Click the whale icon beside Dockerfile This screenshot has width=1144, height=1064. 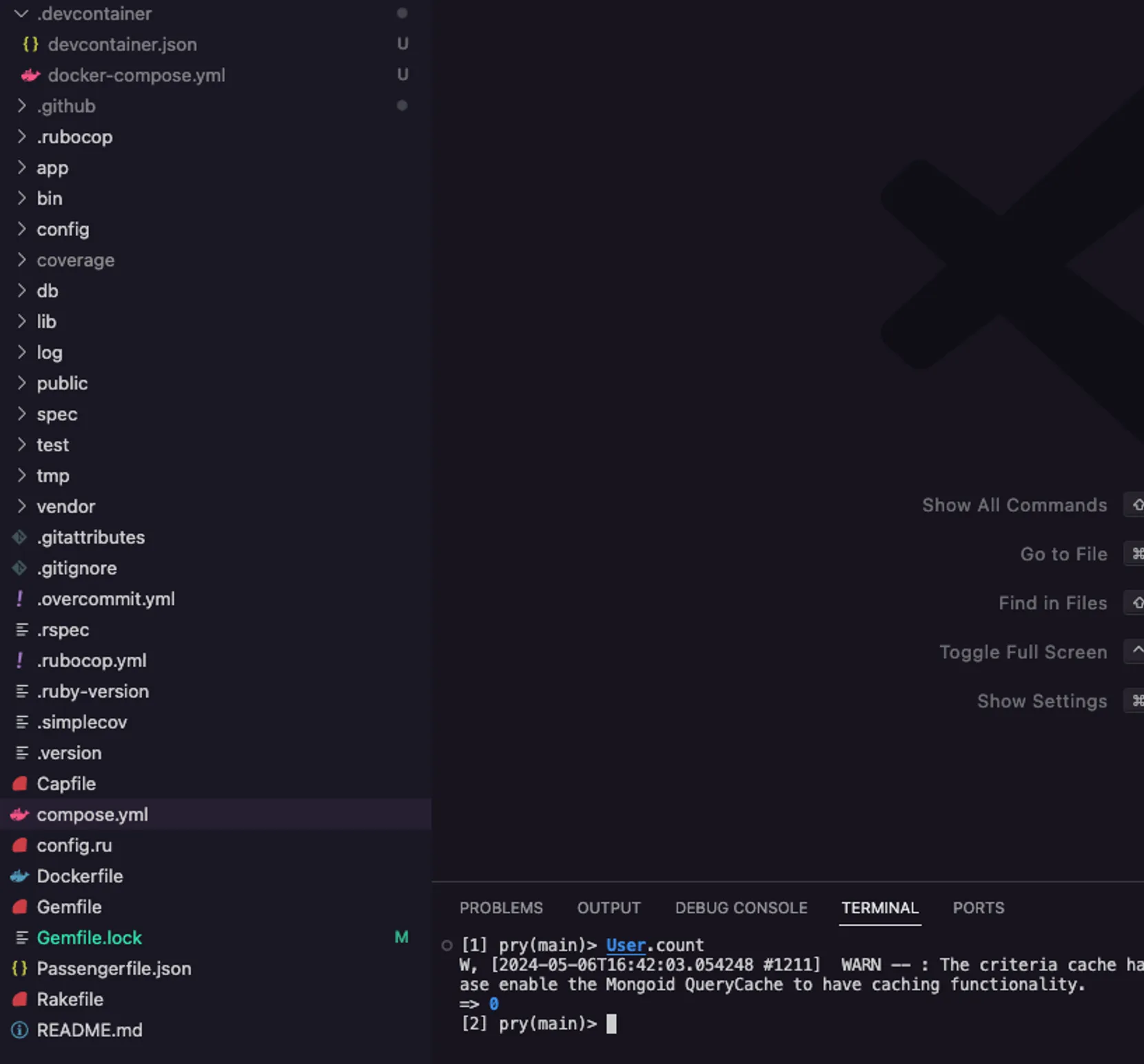click(x=19, y=876)
